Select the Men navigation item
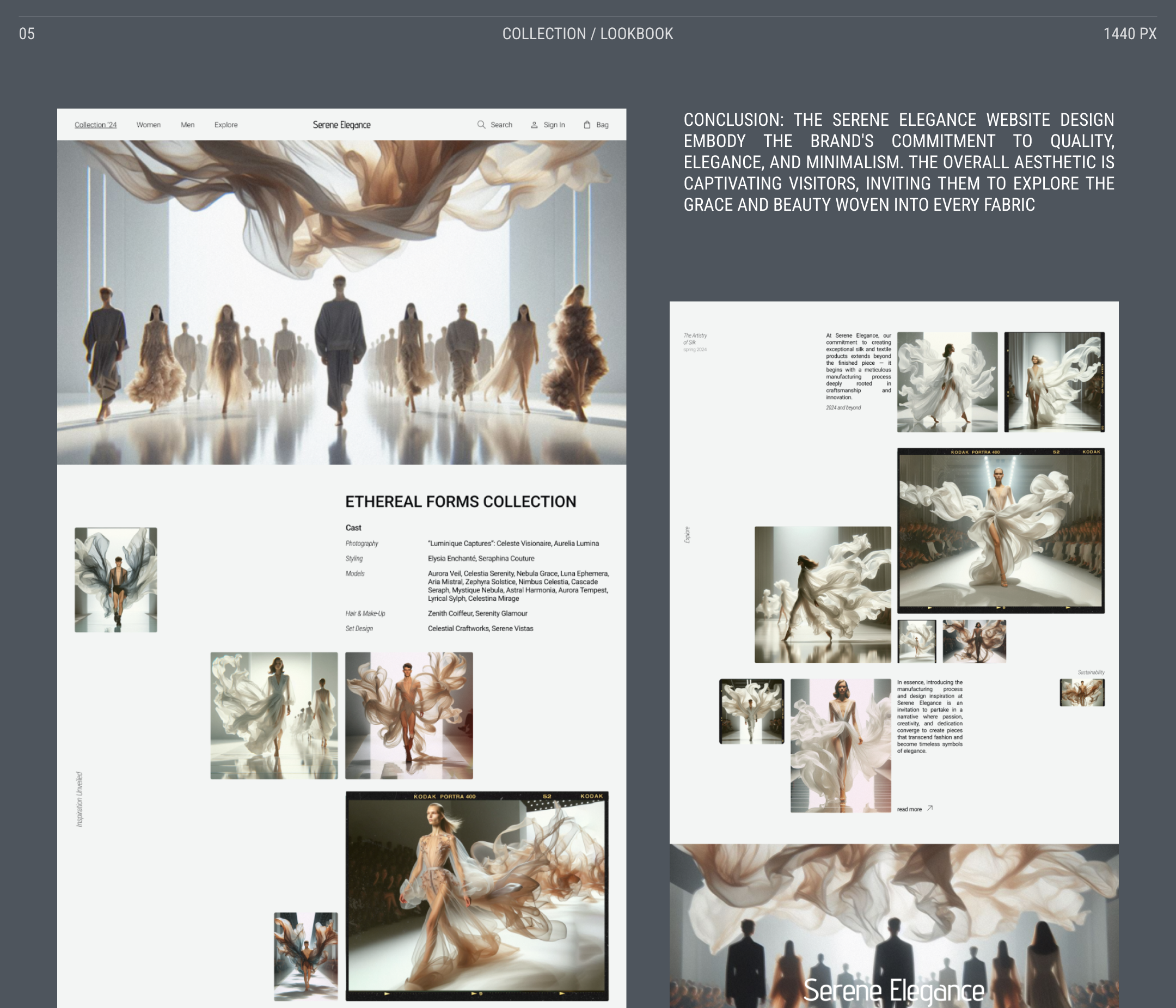 point(187,125)
